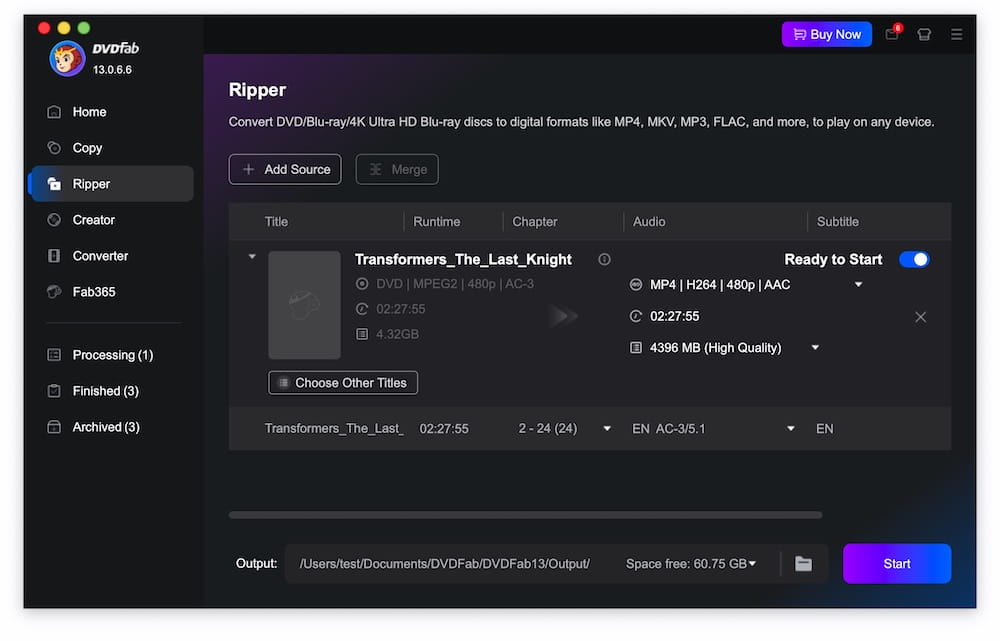Viewport: 1000px width, 641px height.
Task: Click the Transformers title thumbnail
Action: click(304, 305)
